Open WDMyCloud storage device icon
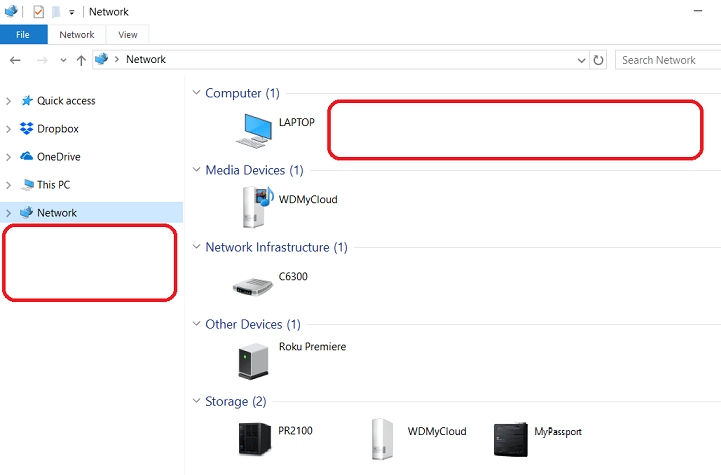The height and width of the screenshot is (475, 721). pyautogui.click(x=383, y=439)
